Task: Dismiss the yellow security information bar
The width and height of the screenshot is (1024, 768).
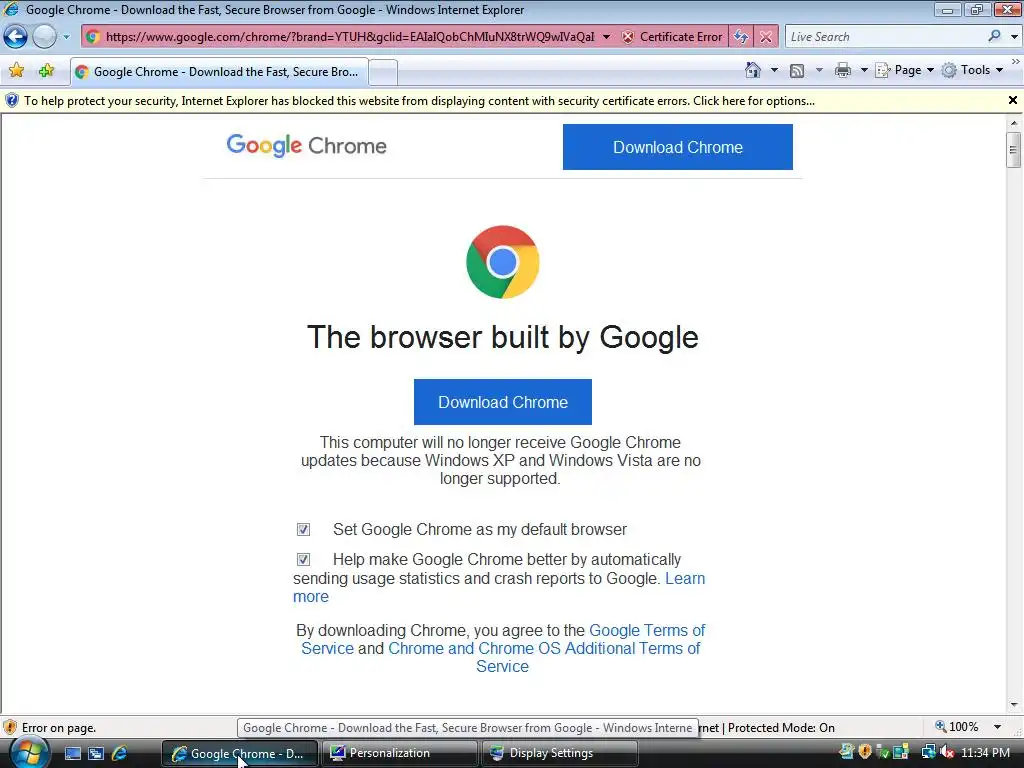Action: [x=1012, y=101]
